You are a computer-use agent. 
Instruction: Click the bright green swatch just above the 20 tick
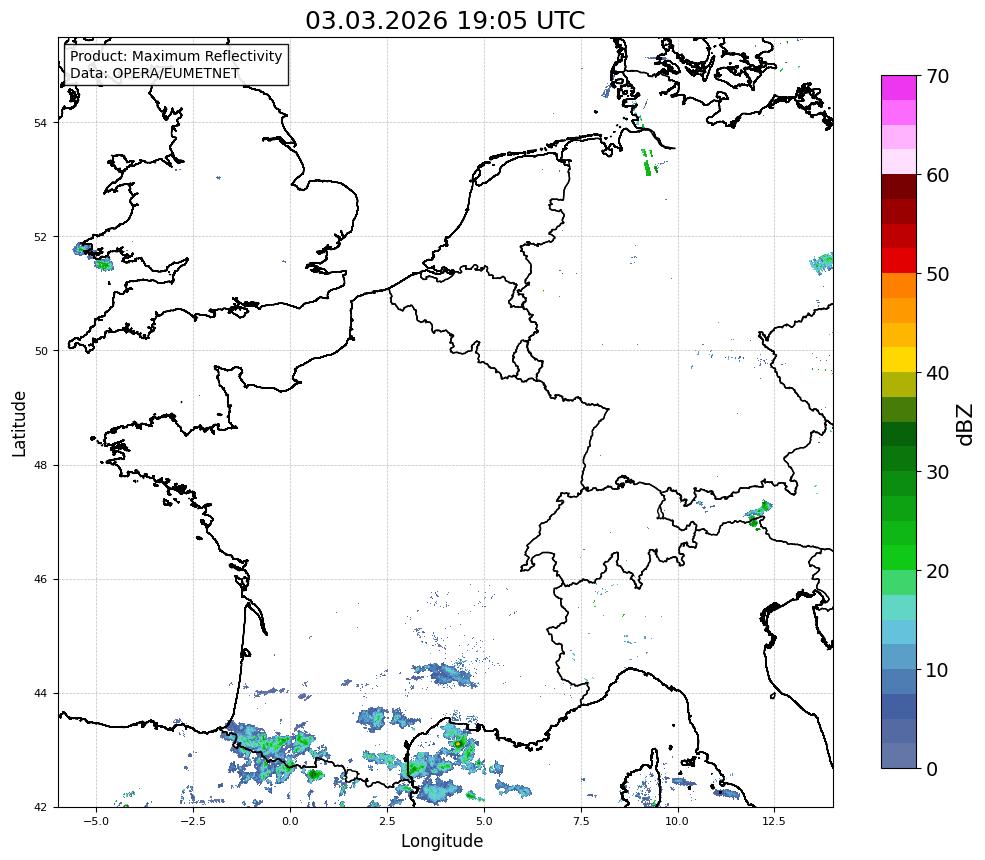(x=899, y=558)
